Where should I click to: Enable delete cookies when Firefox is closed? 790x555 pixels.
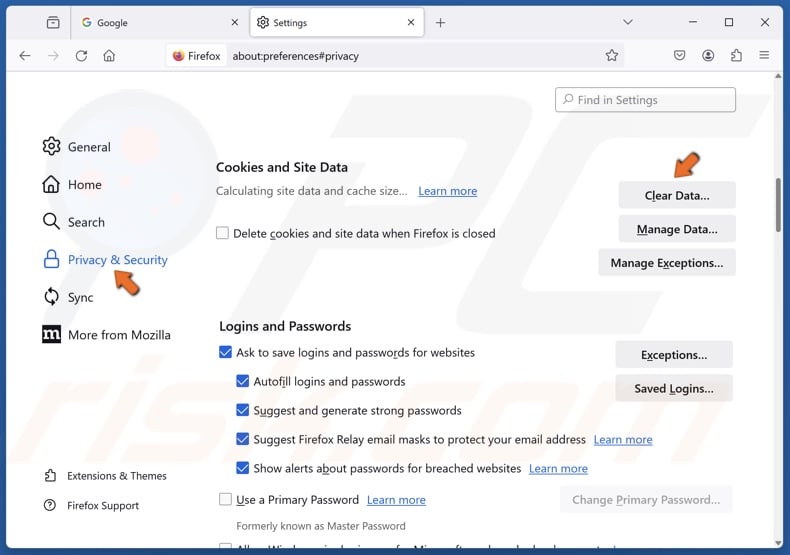pyautogui.click(x=222, y=233)
